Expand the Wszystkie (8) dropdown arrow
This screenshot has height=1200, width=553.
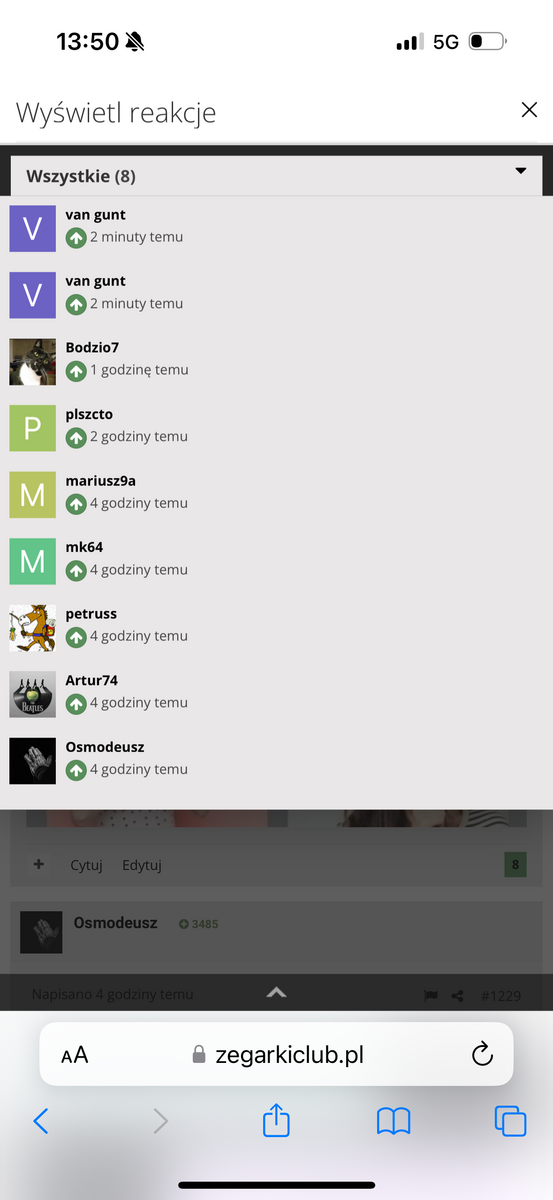[x=520, y=171]
